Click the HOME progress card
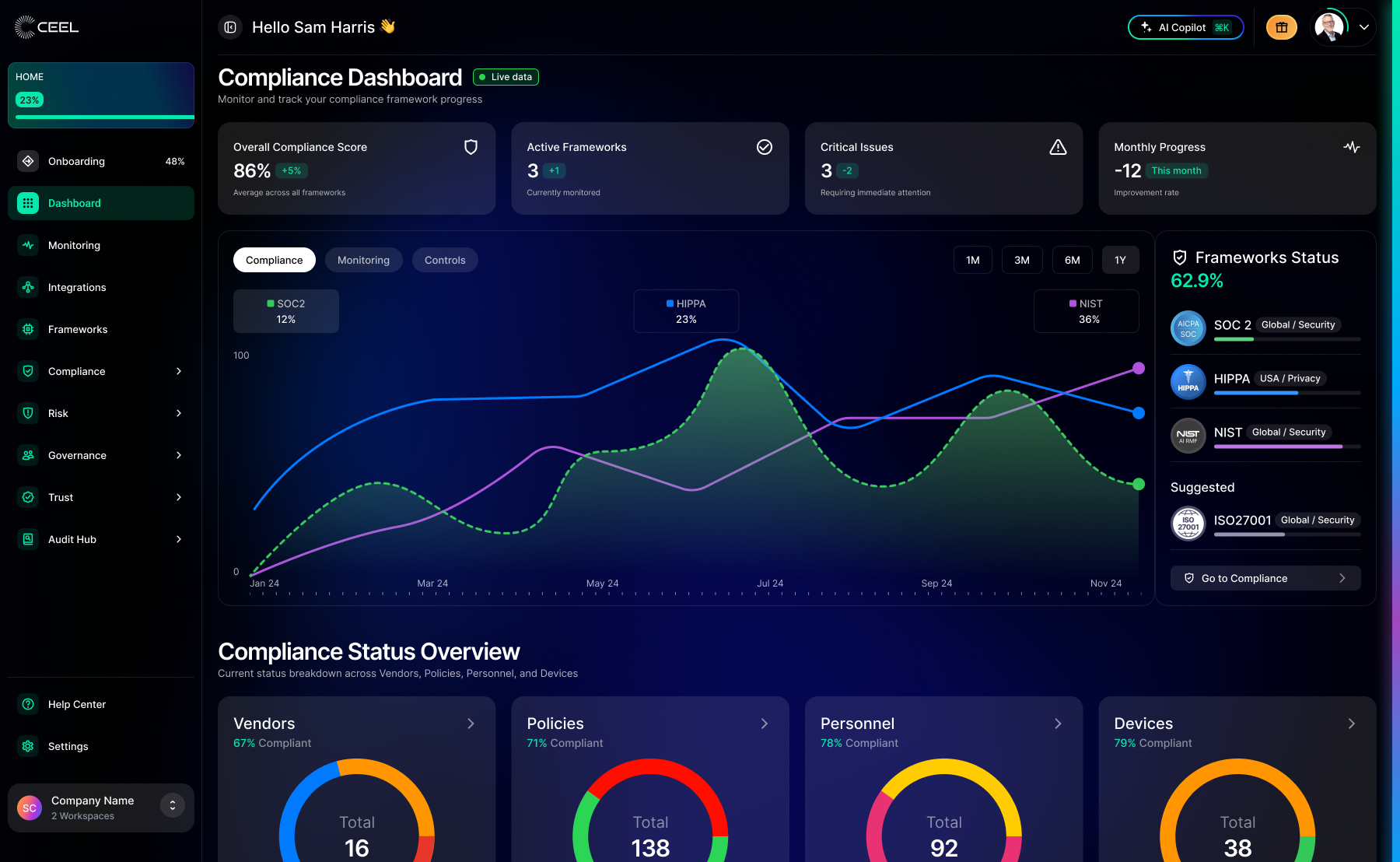1400x862 pixels. (101, 95)
